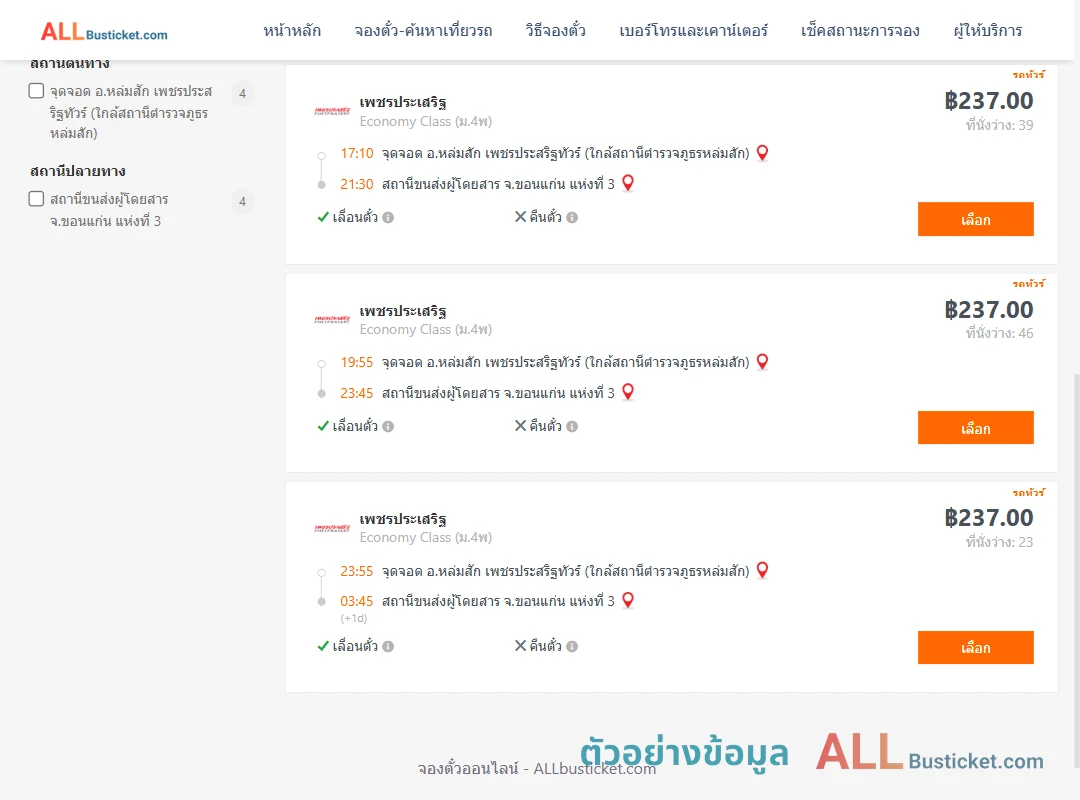Click the ฿237.00 price on the 23:55 trip
Image resolution: width=1080 pixels, height=800 pixels.
pos(988,518)
